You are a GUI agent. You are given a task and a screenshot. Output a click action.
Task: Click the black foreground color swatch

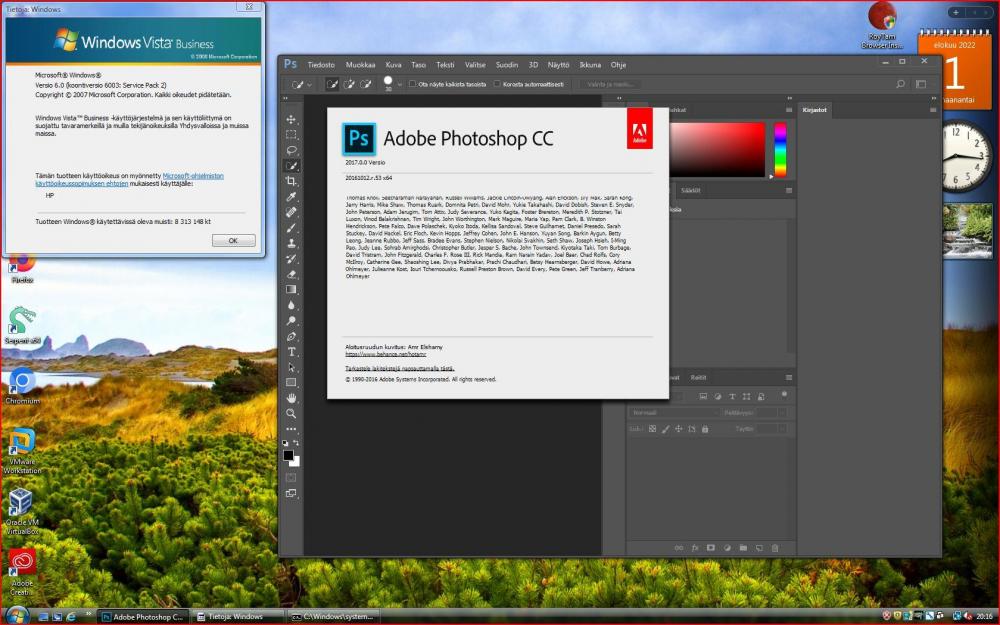coord(289,456)
